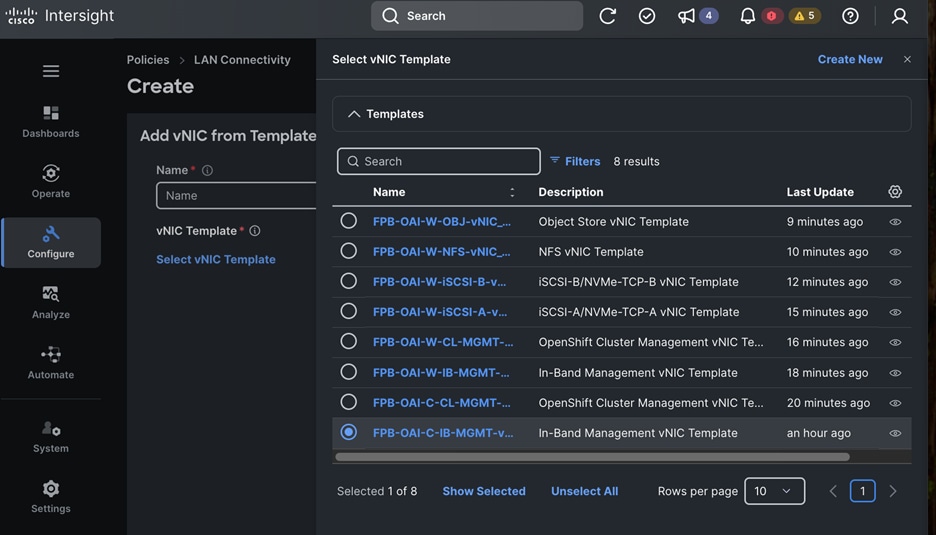Open Analyze in the sidebar
936x535 pixels.
pyautogui.click(x=51, y=303)
